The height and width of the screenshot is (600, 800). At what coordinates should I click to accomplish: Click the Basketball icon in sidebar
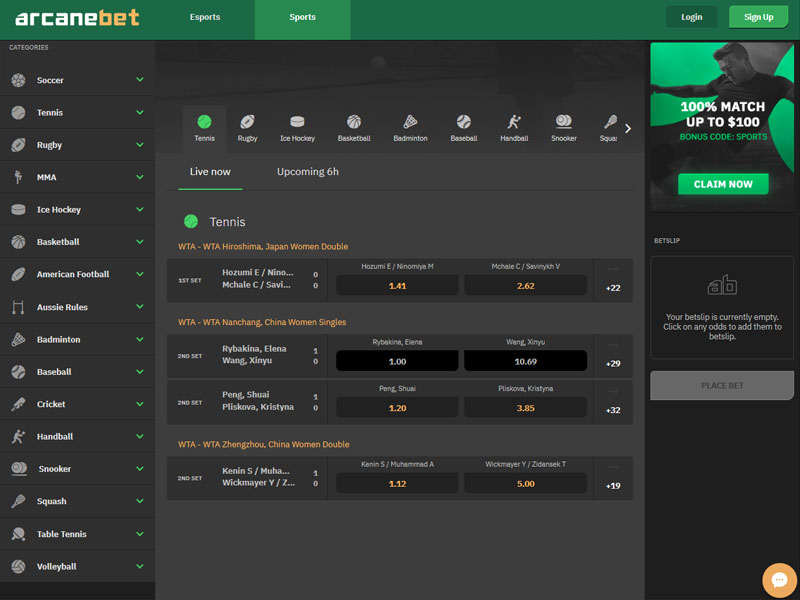18,242
